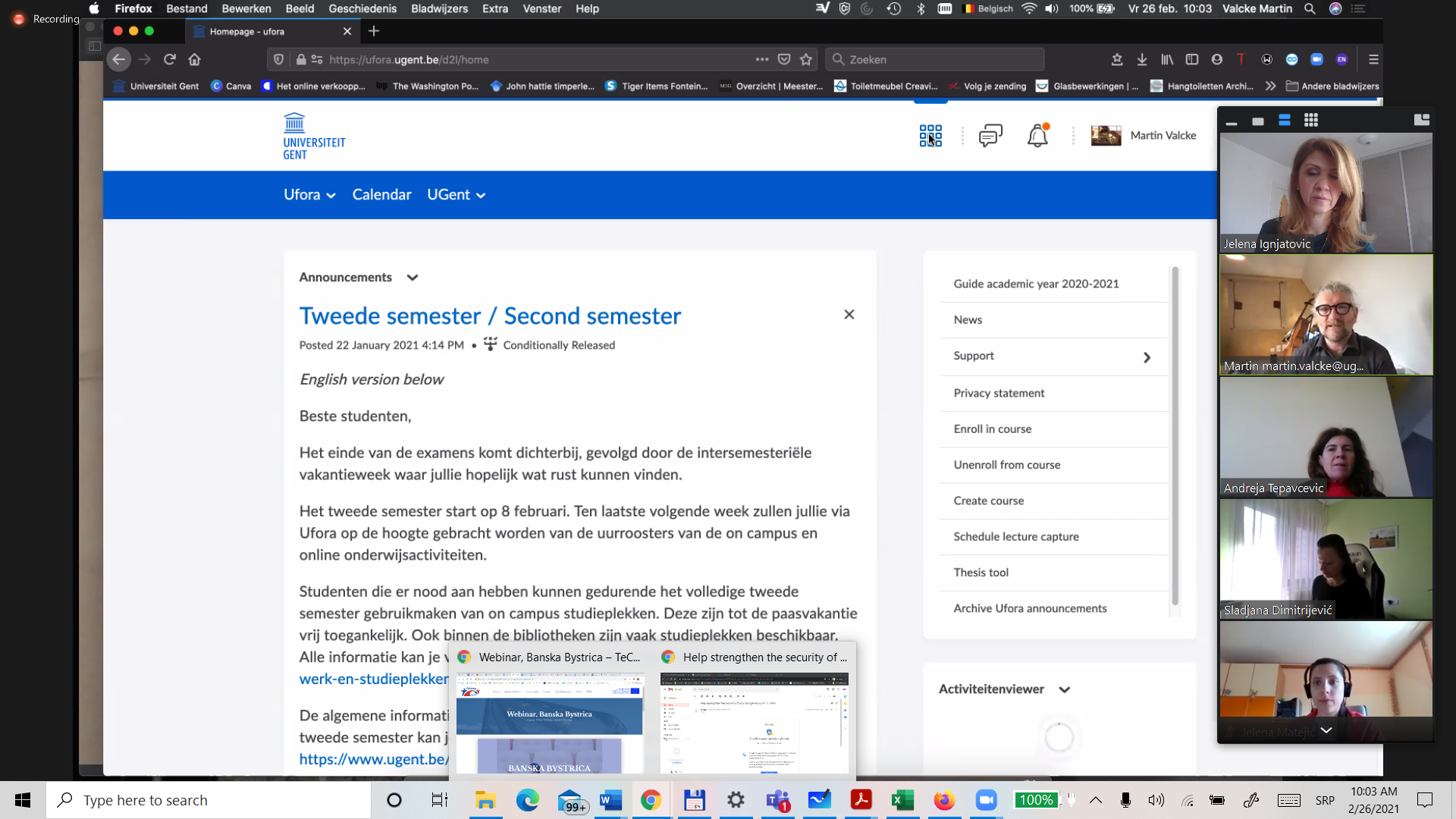Click the Thesis tool link
Screen dimensions: 1456x819
[x=981, y=573]
